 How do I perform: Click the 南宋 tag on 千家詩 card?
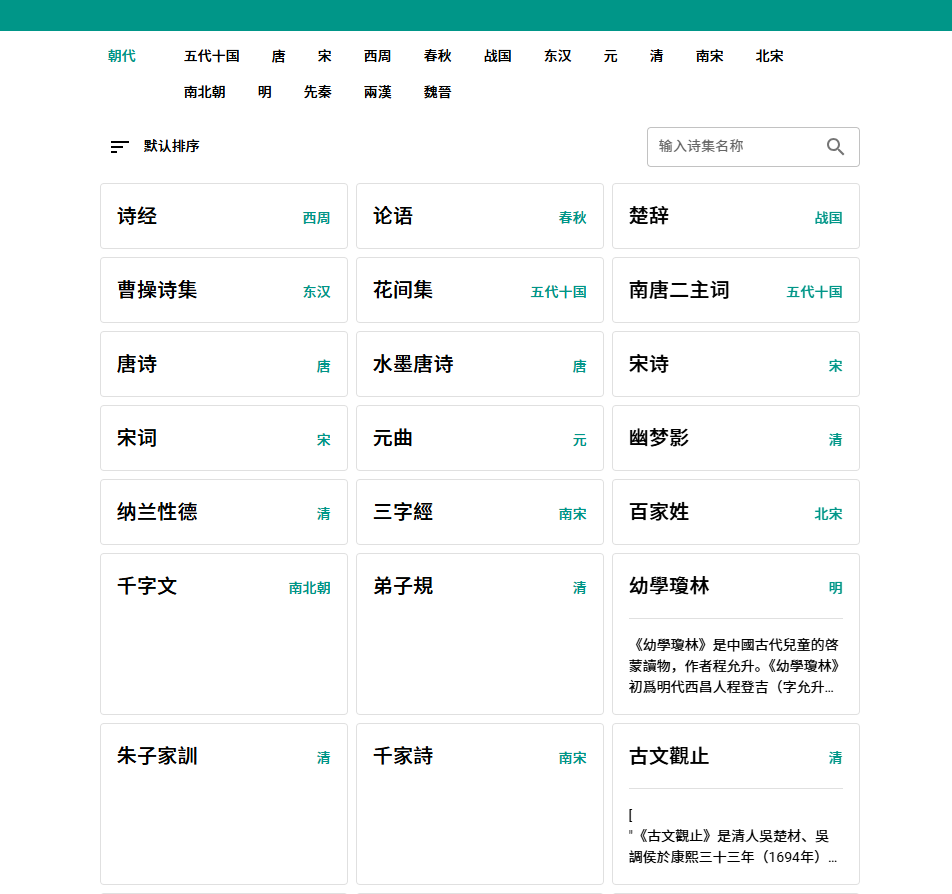pos(573,758)
